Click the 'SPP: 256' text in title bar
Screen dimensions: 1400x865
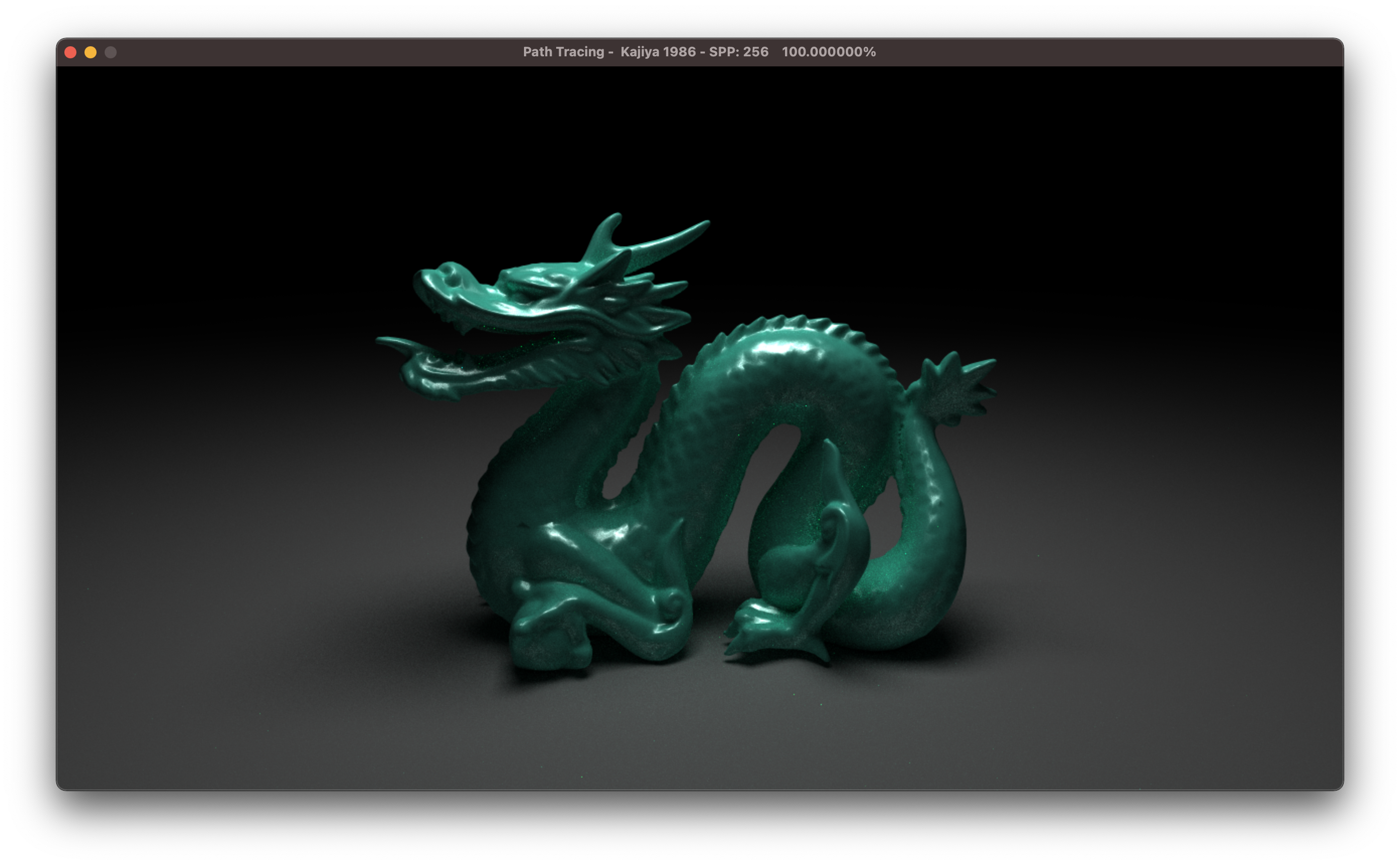tap(738, 52)
